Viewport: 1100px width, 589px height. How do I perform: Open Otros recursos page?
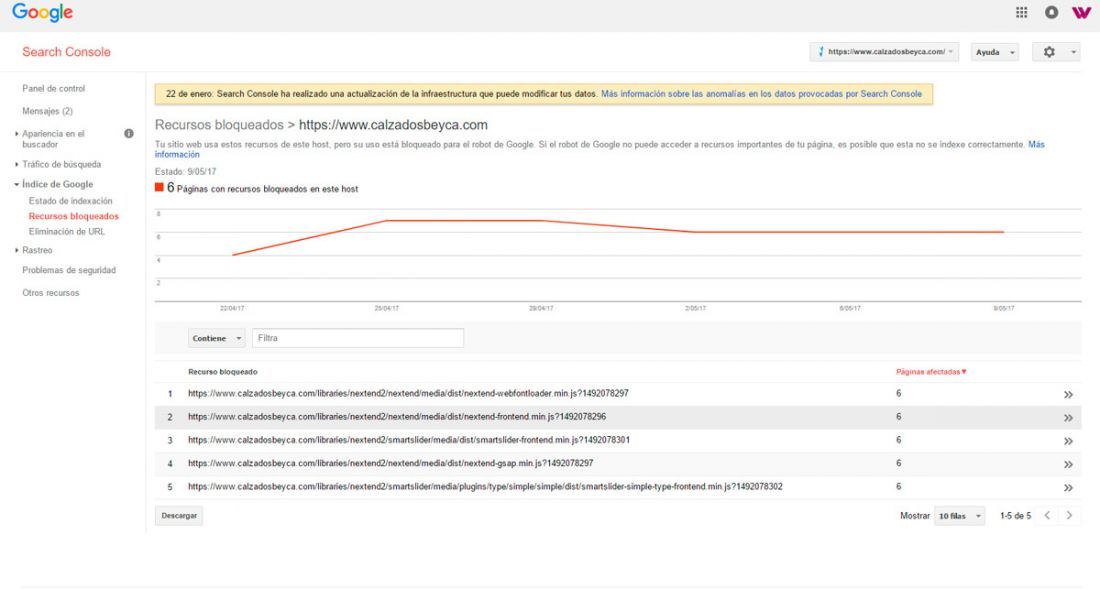pos(51,292)
